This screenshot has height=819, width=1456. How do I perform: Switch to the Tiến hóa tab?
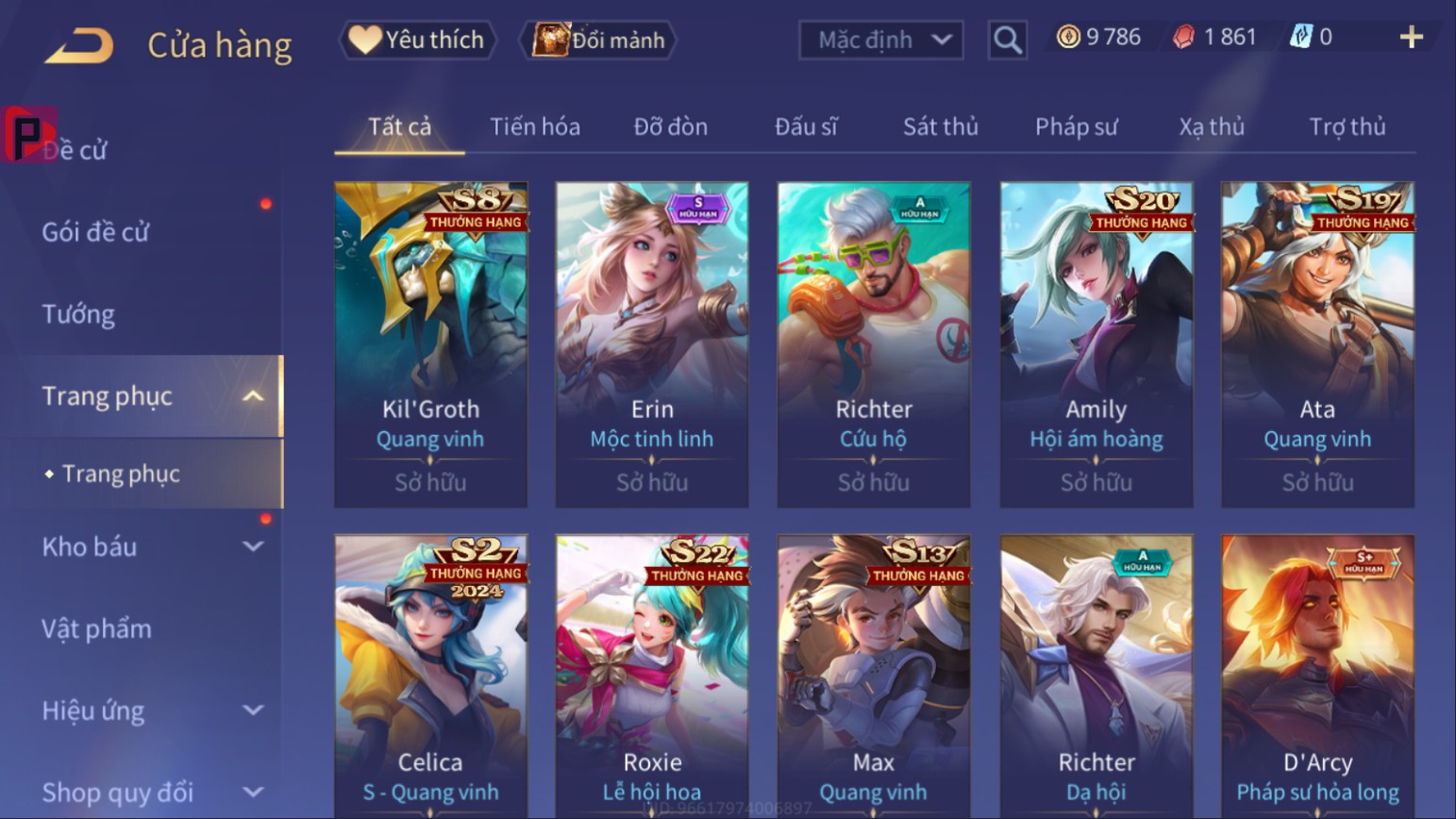coord(535,126)
